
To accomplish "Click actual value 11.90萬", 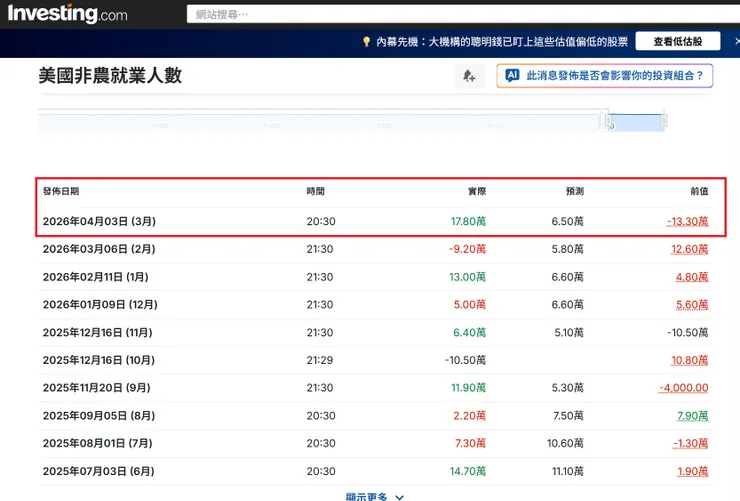I will coord(468,388).
